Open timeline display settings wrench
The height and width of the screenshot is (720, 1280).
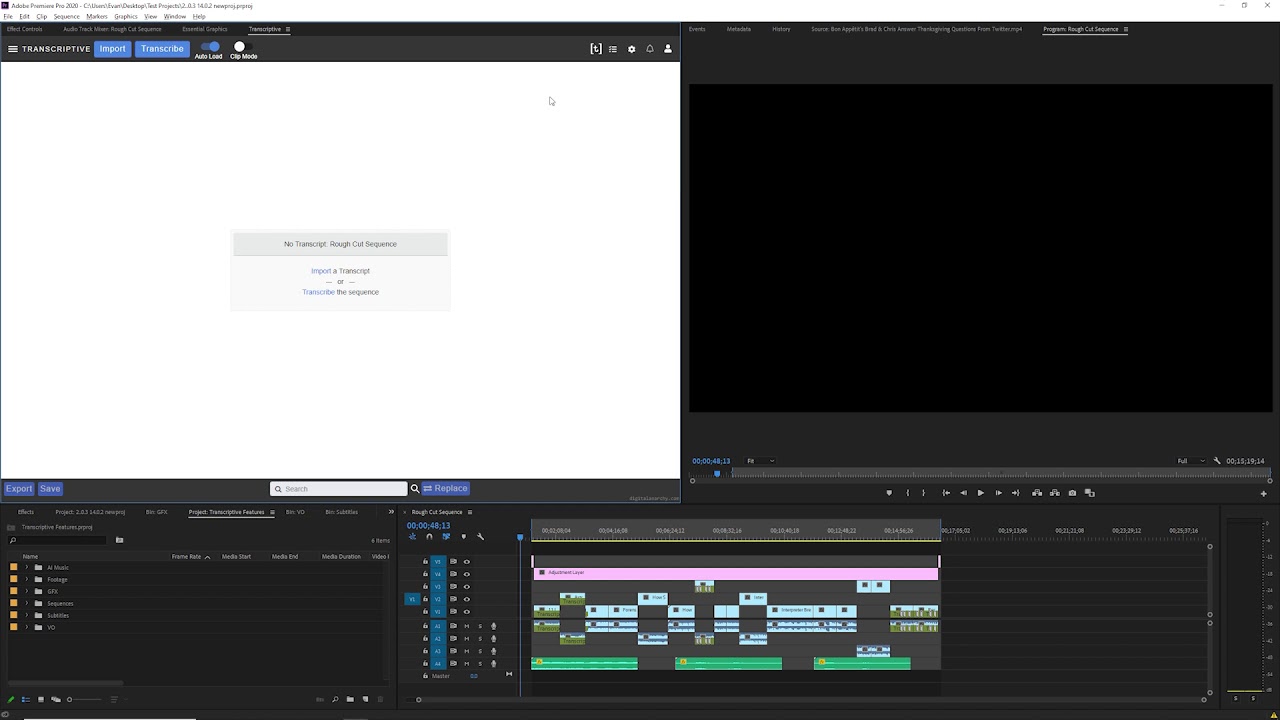pyautogui.click(x=480, y=537)
